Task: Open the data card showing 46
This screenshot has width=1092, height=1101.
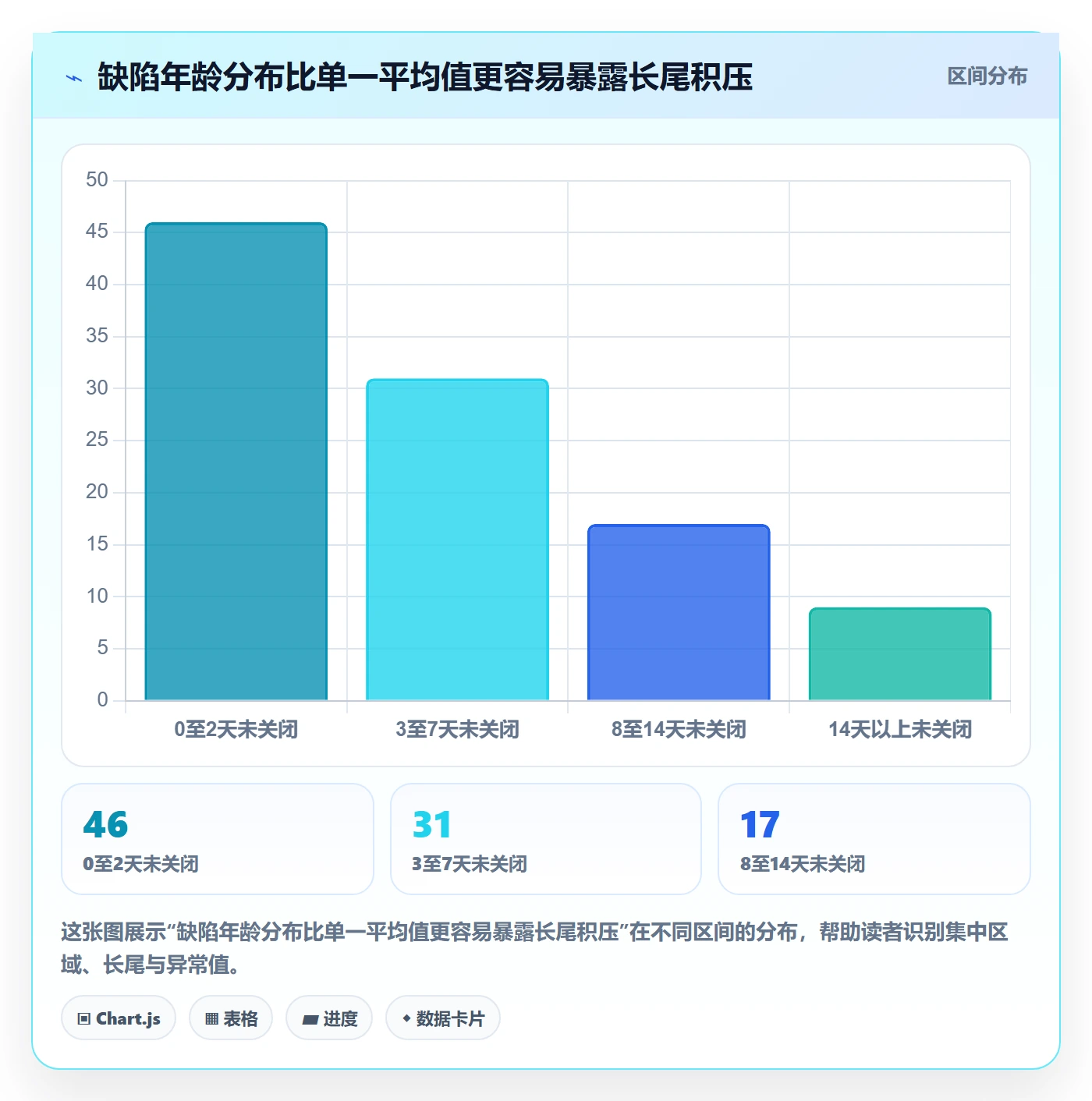Action: coord(218,839)
